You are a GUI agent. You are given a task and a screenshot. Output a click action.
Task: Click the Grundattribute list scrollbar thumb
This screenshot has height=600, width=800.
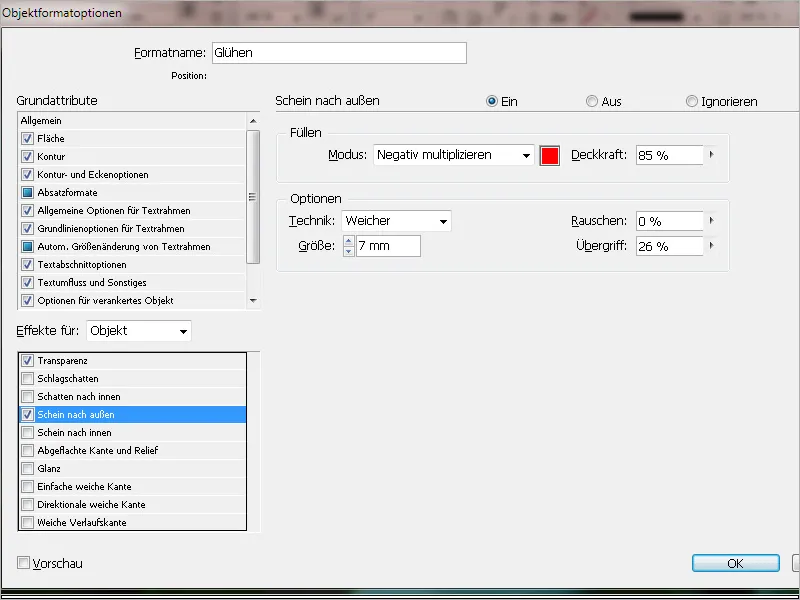253,197
